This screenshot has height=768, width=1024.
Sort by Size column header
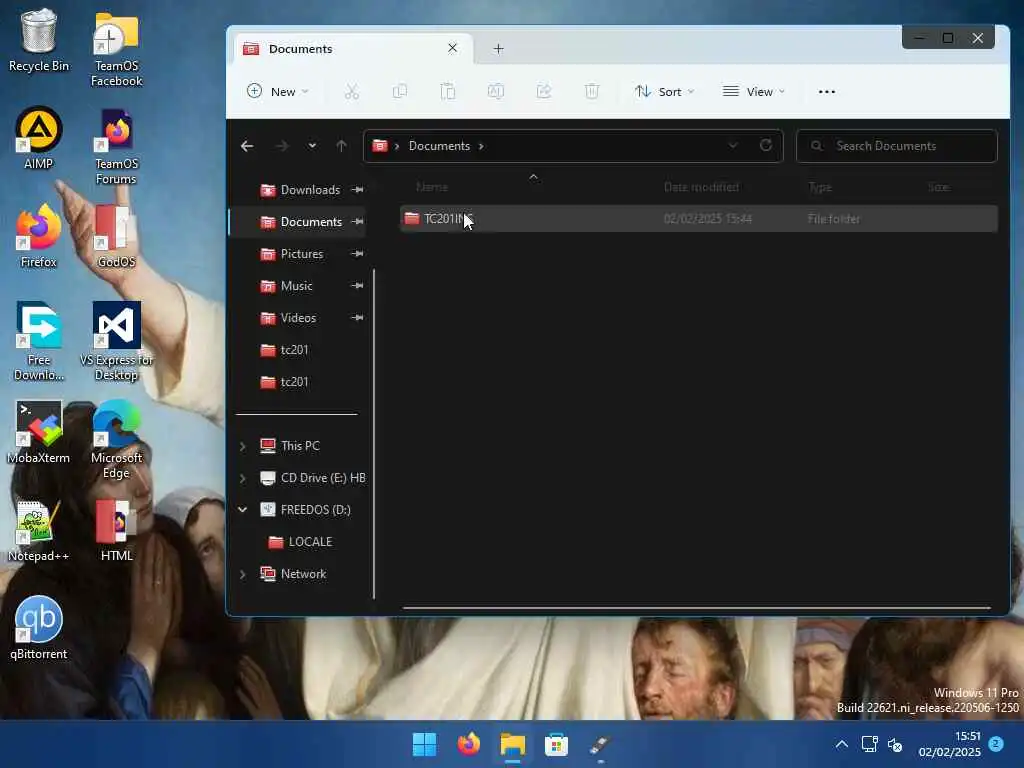click(939, 187)
